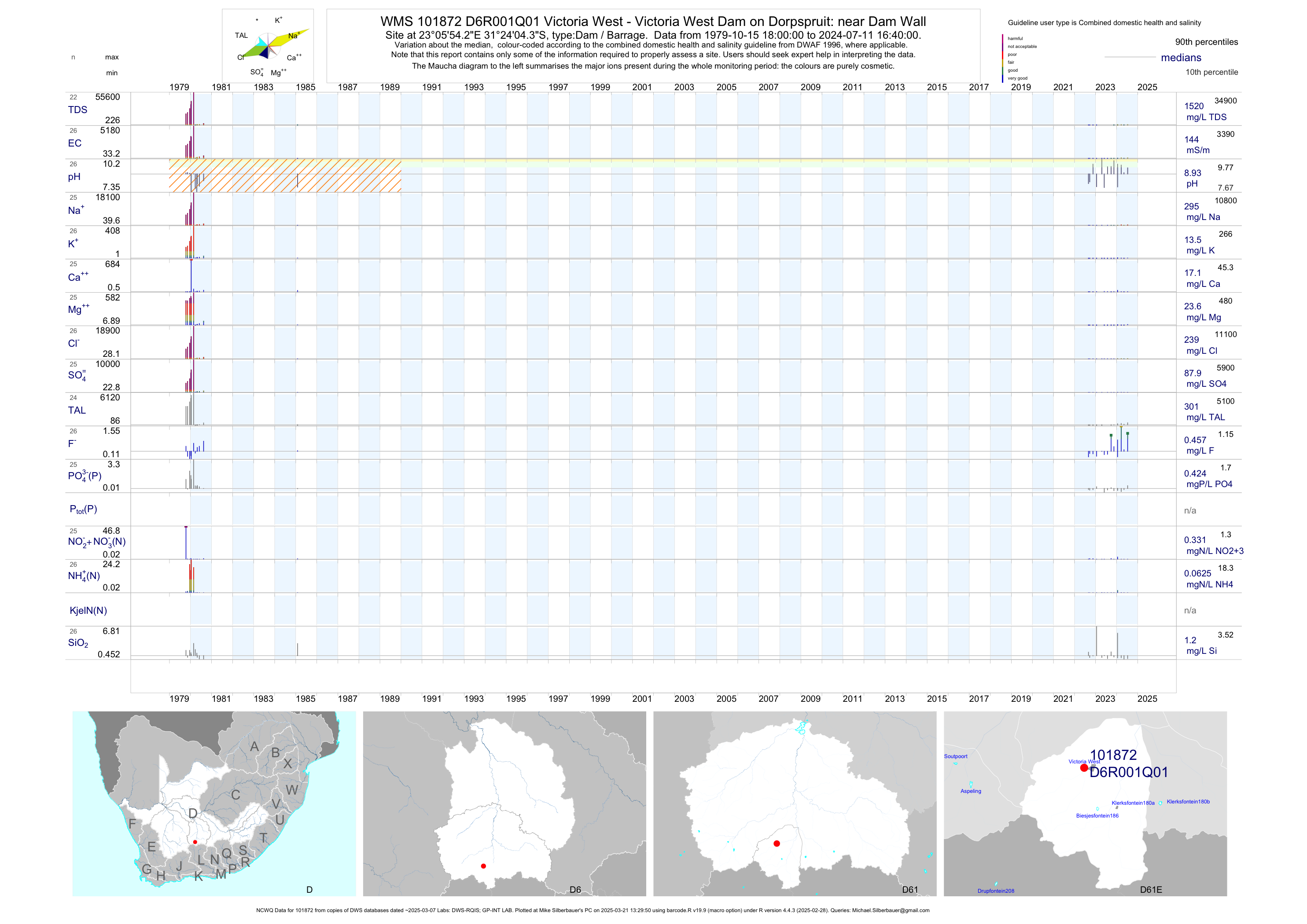Click the 1979 label on bottom axis
1307x924 pixels.
coord(179,699)
